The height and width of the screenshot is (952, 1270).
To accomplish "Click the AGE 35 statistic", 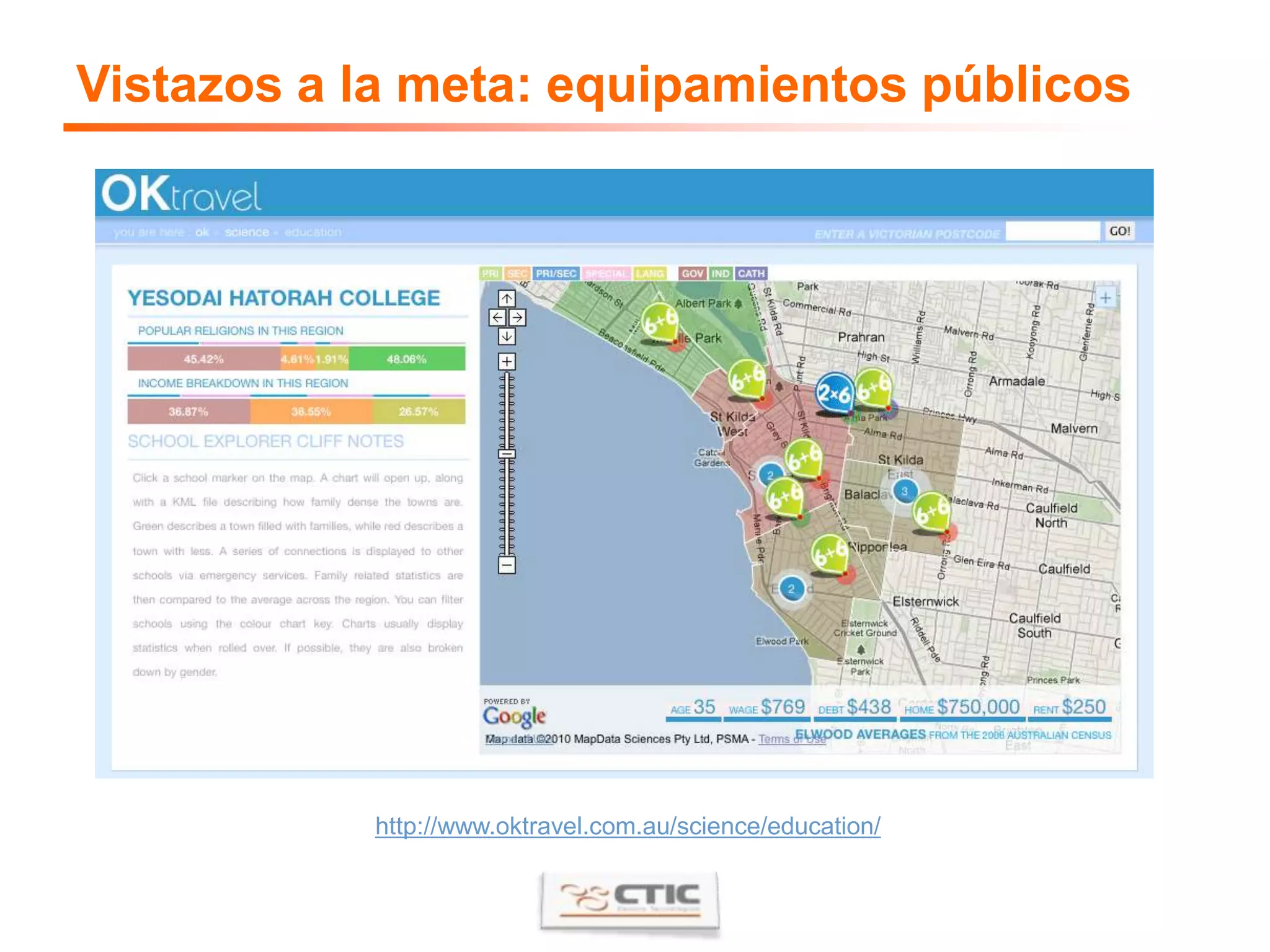I will pyautogui.click(x=693, y=708).
